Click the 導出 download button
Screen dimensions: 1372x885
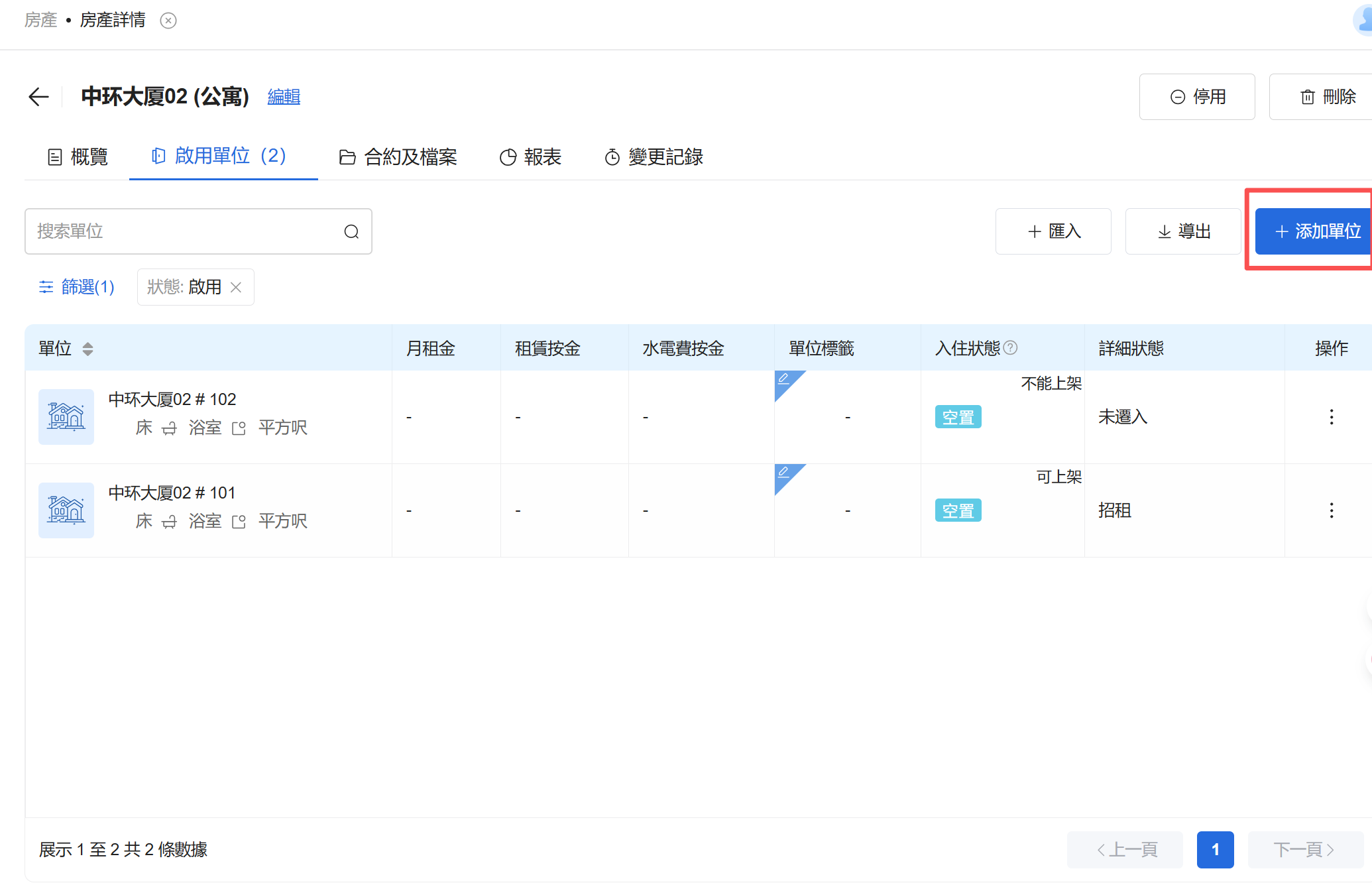1183,231
